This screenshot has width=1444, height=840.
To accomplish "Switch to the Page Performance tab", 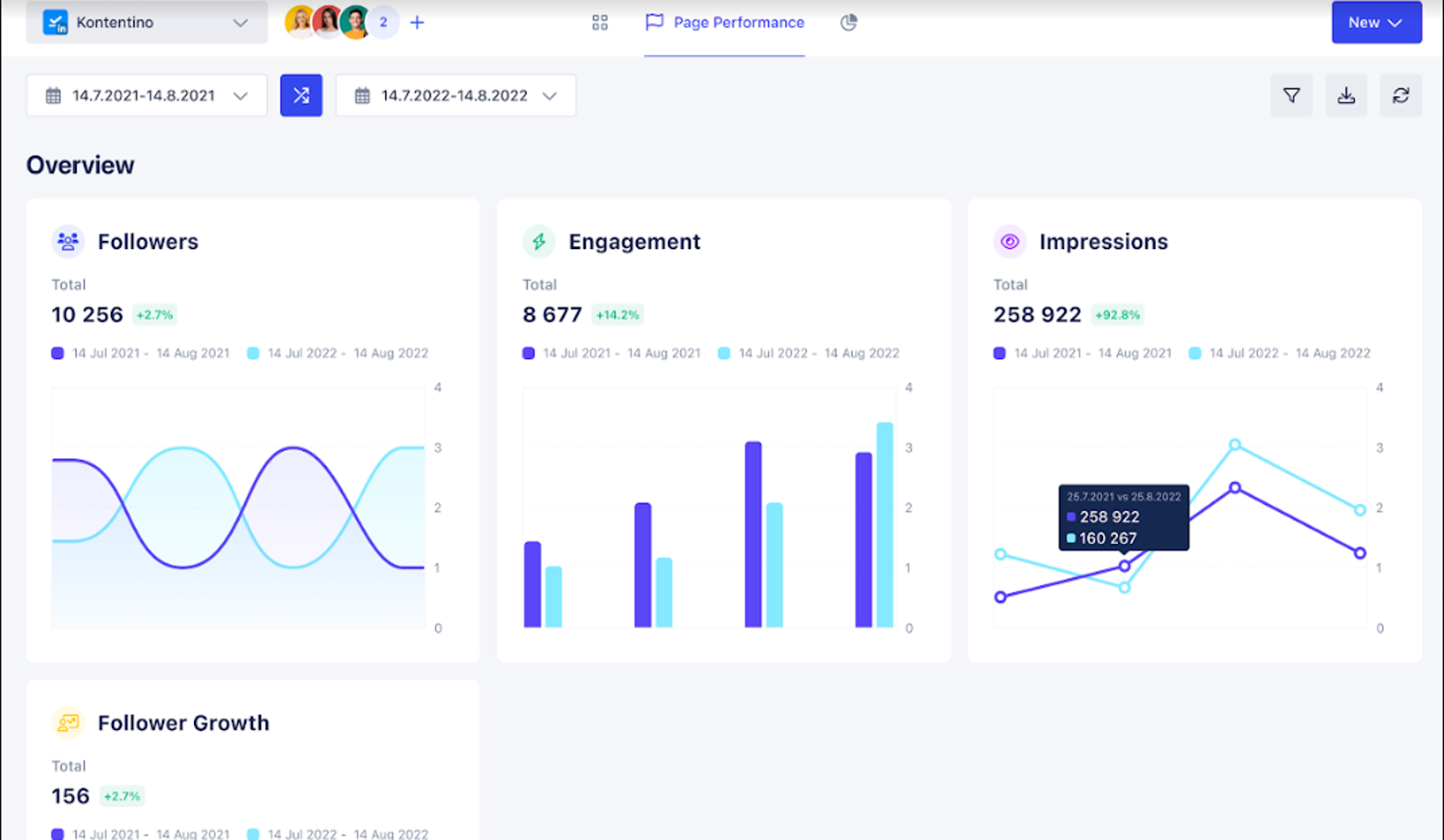I will [x=725, y=23].
